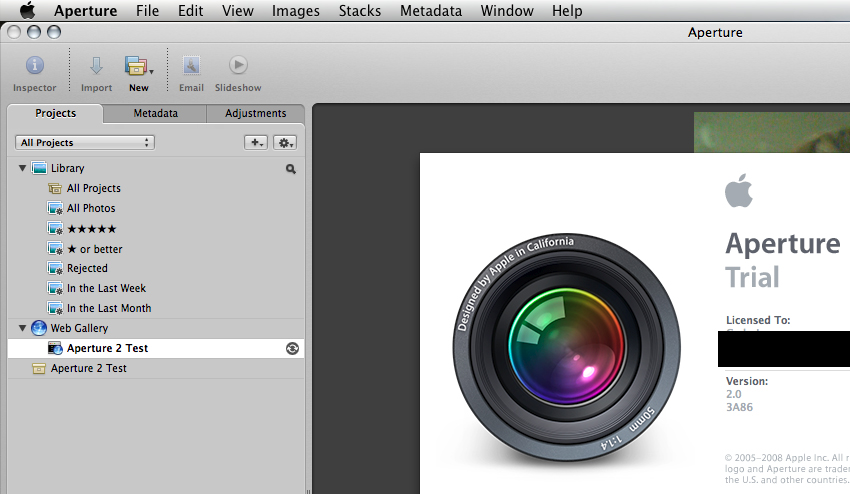
Task: Click the Aperture title in the About window
Action: tap(783, 244)
